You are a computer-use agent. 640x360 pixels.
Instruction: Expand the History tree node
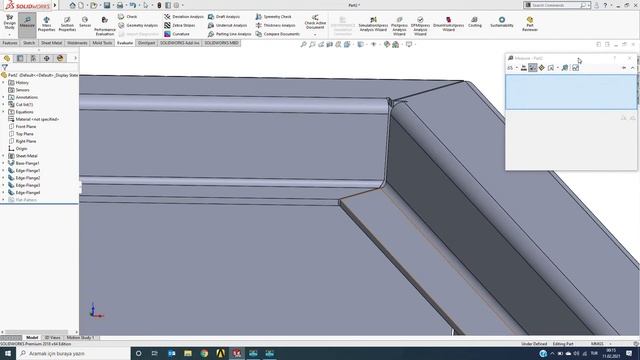4,82
